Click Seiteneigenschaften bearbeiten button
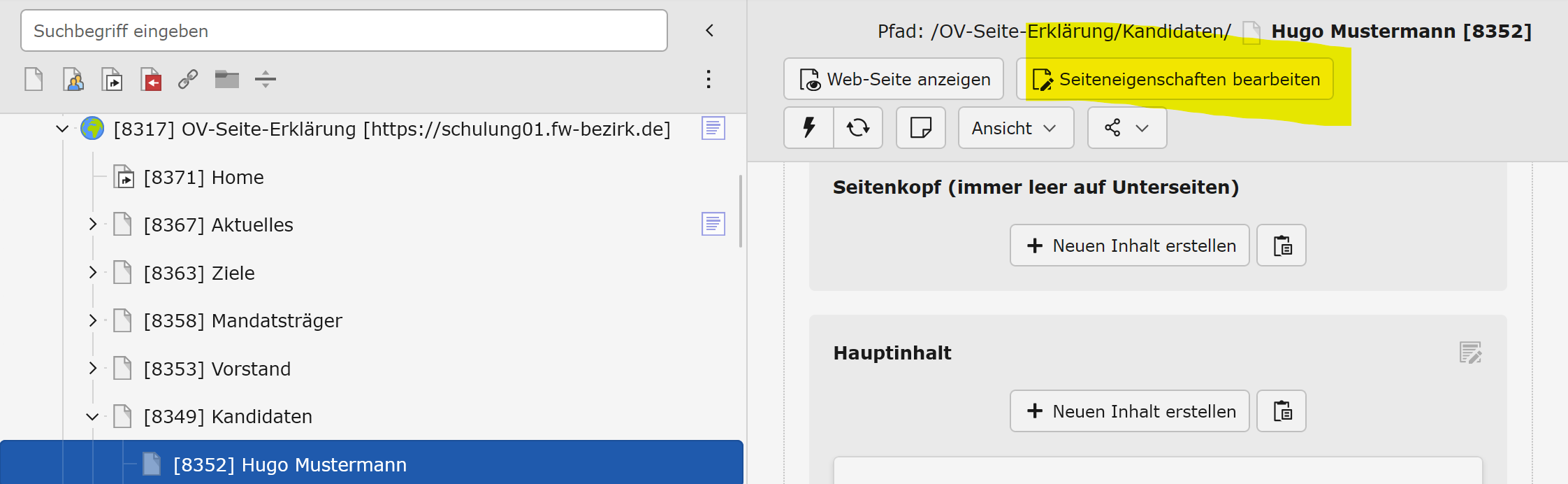The image size is (1568, 484). (x=1175, y=79)
